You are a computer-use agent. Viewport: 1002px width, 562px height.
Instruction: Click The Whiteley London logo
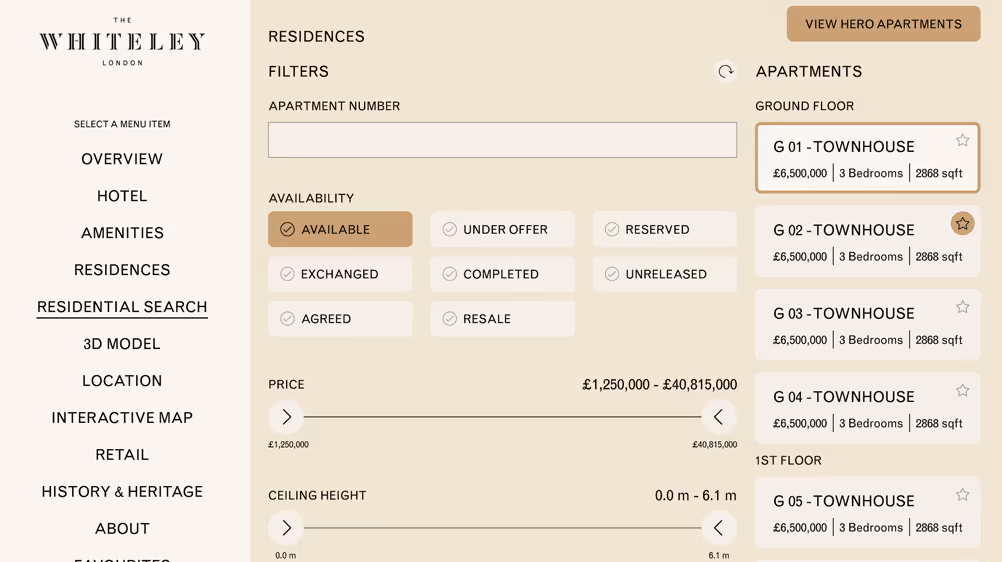tap(122, 42)
